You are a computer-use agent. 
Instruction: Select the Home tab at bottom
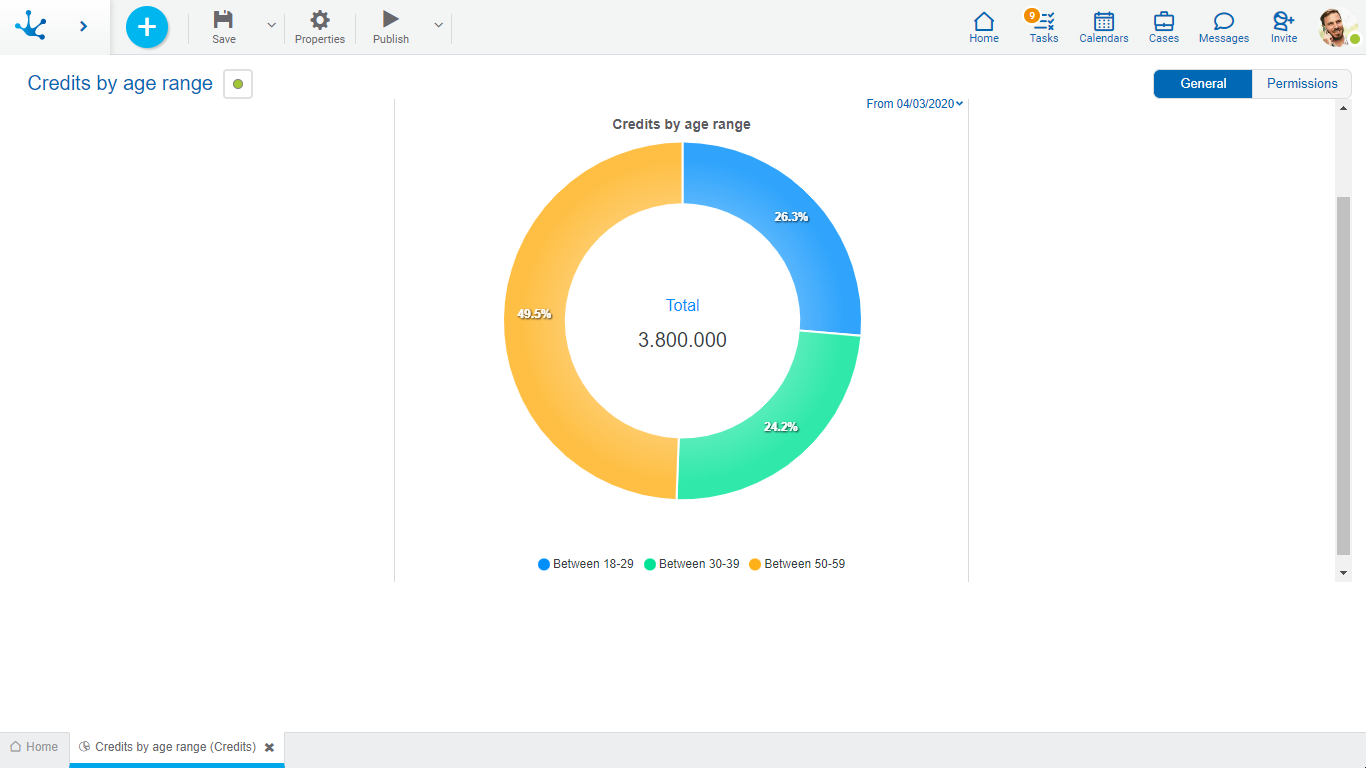(34, 747)
